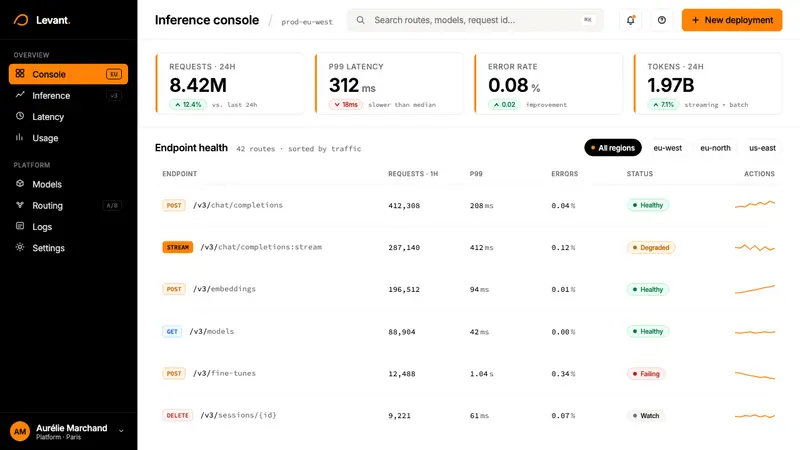
Task: Open the /v3/sessions/{id} endpoint
Action: pyautogui.click(x=238, y=415)
